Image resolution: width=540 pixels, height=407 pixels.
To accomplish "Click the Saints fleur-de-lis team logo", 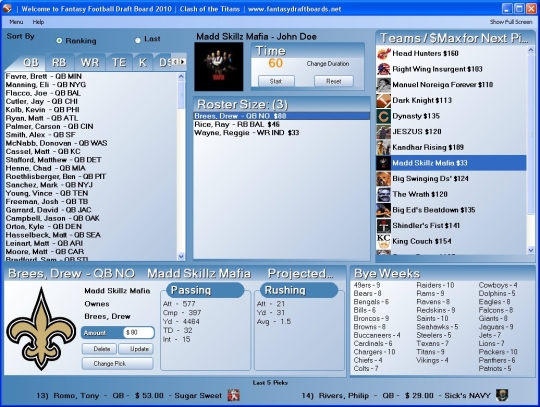I will pyautogui.click(x=42, y=329).
